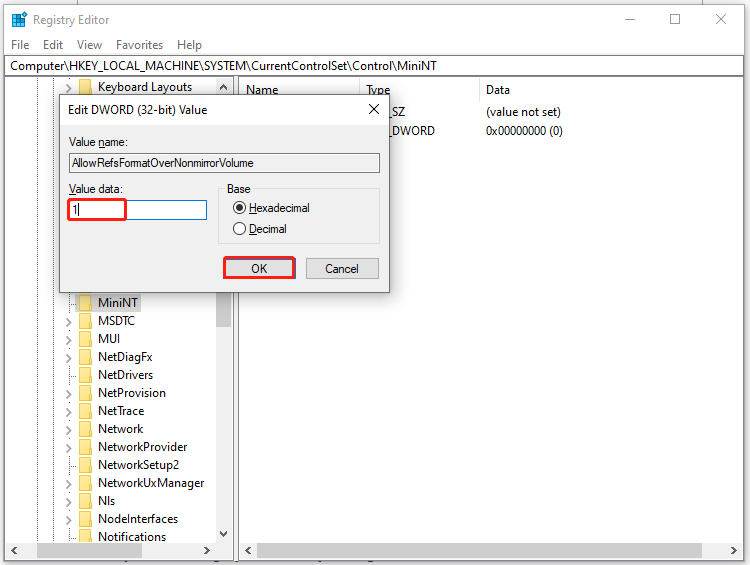Image resolution: width=750 pixels, height=565 pixels.
Task: Click tree pane horizontal scroll right arrow
Action: point(207,550)
